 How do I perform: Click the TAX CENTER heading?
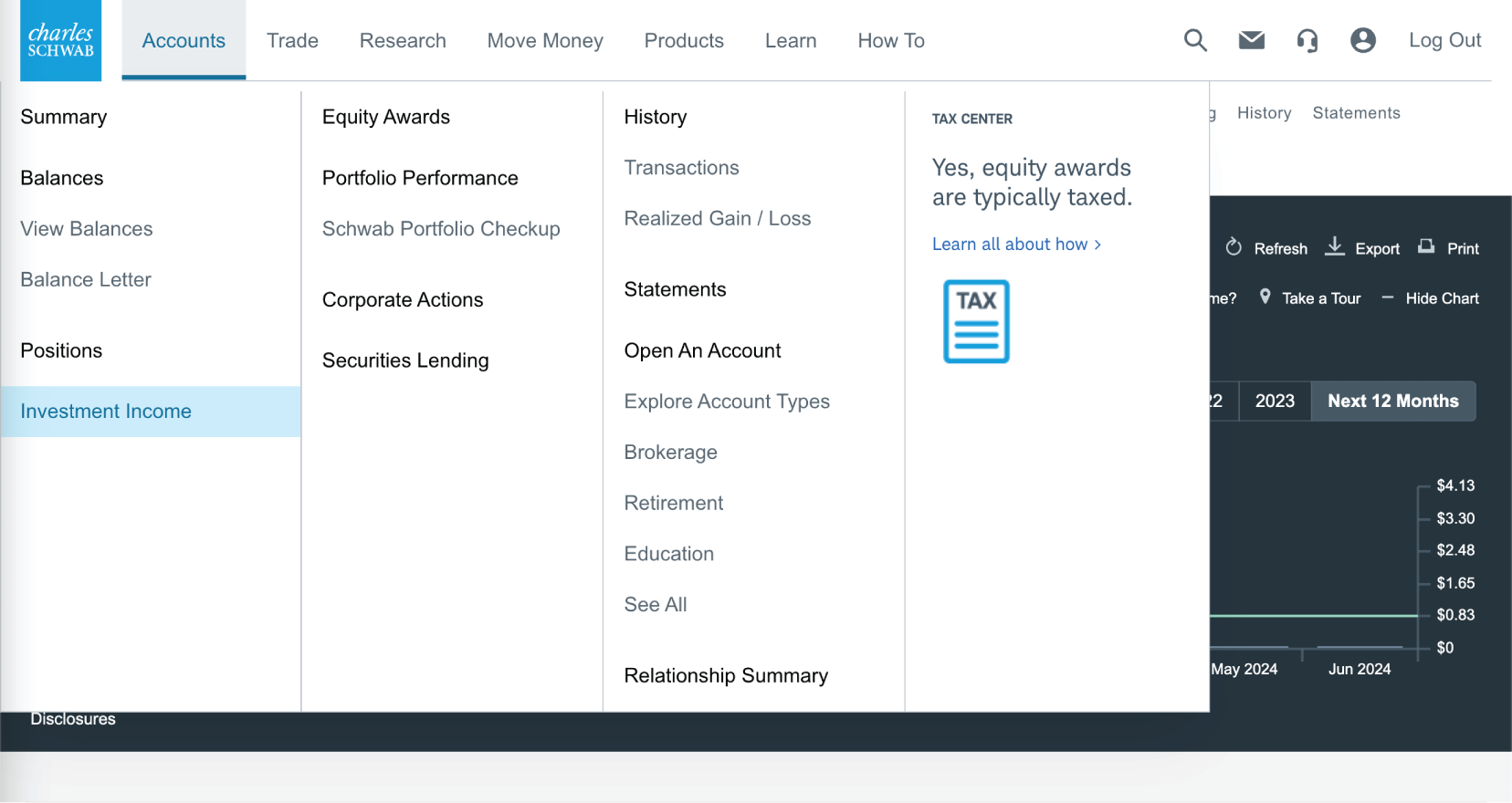tap(972, 119)
